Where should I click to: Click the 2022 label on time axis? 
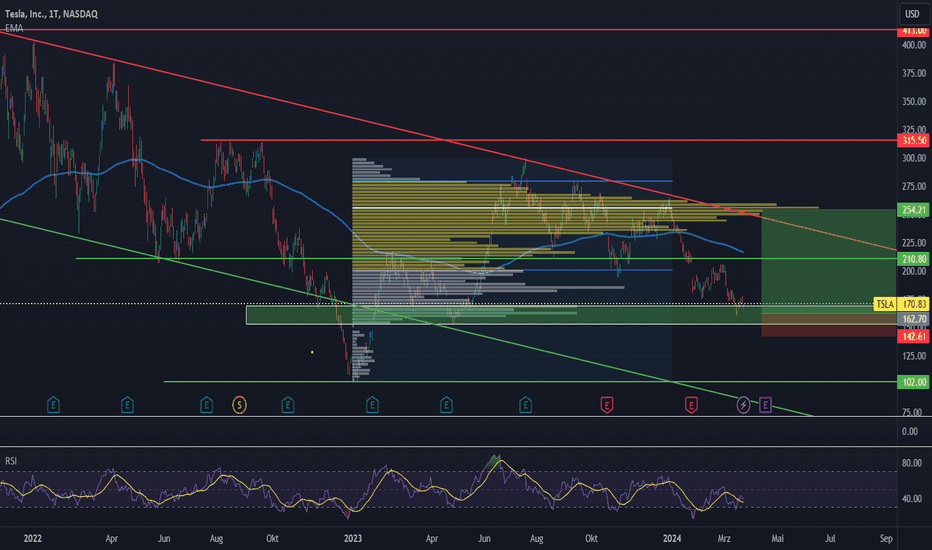33,538
